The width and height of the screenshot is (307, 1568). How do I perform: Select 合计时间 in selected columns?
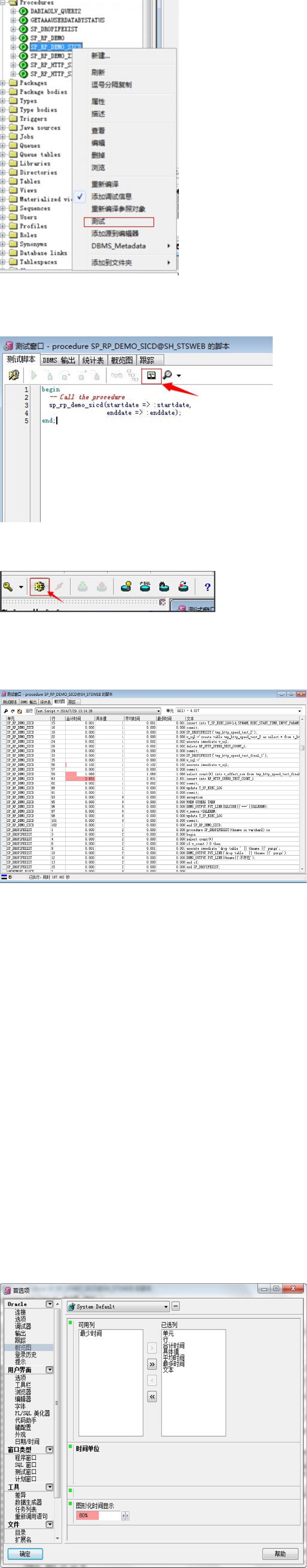click(173, 1346)
